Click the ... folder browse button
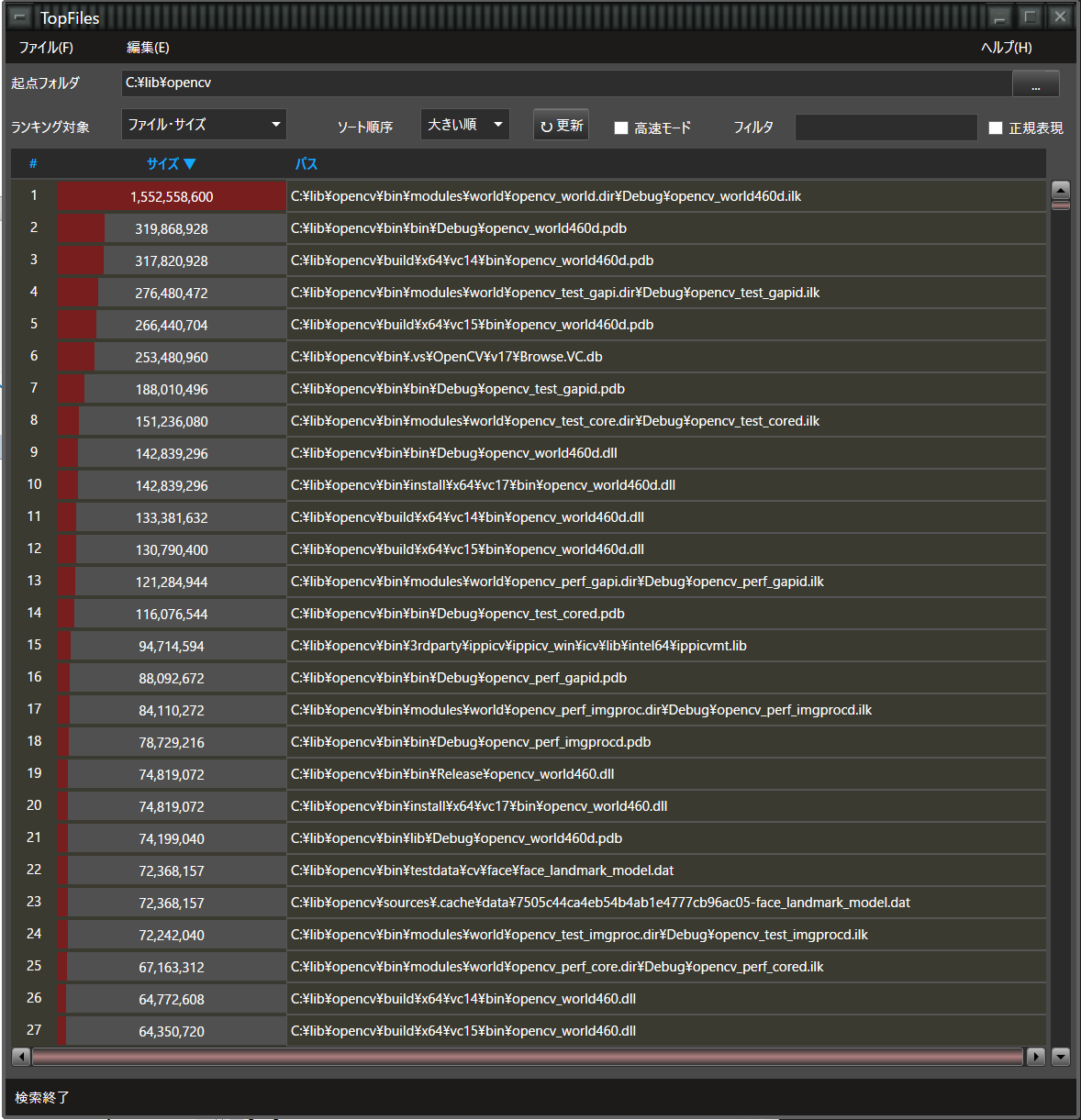 (1035, 83)
